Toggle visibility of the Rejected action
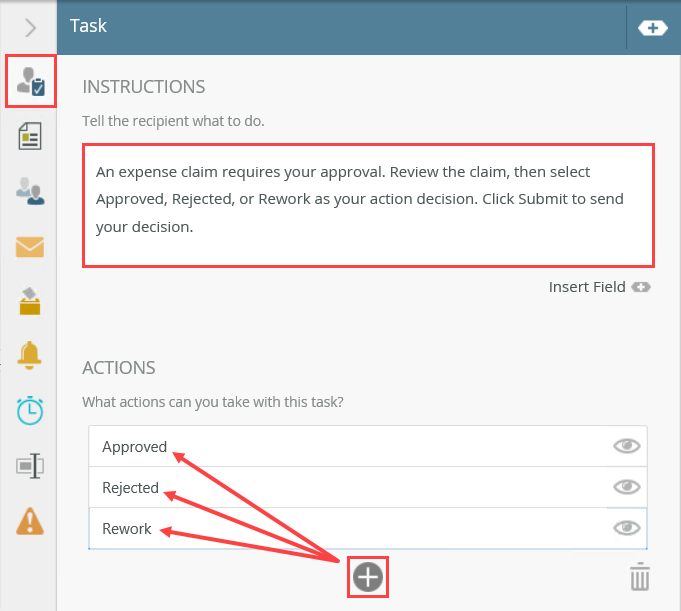 (626, 487)
